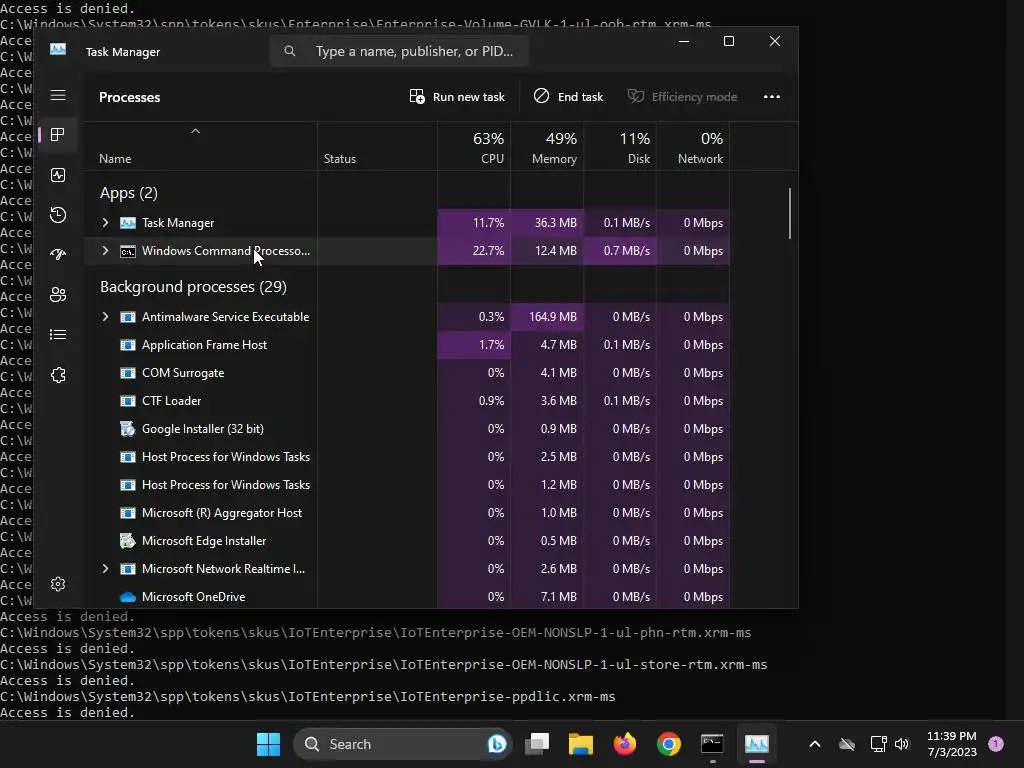
Task: Click the 164.9 MB memory cell
Action: click(547, 317)
